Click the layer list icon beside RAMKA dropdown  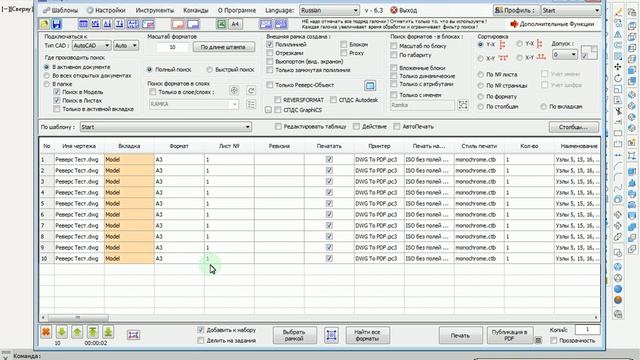click(251, 104)
